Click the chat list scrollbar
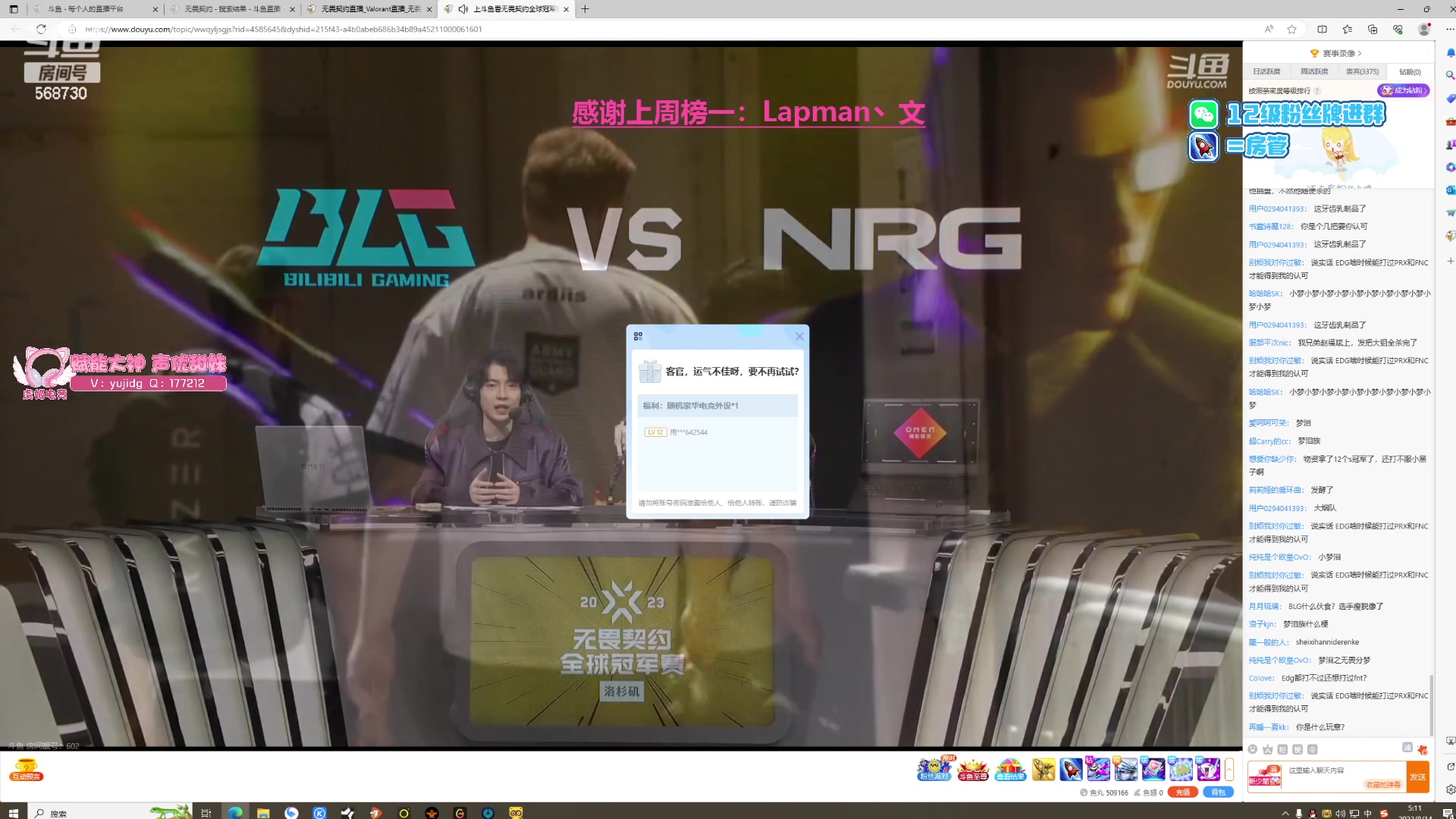Image resolution: width=1456 pixels, height=819 pixels. point(1431,705)
